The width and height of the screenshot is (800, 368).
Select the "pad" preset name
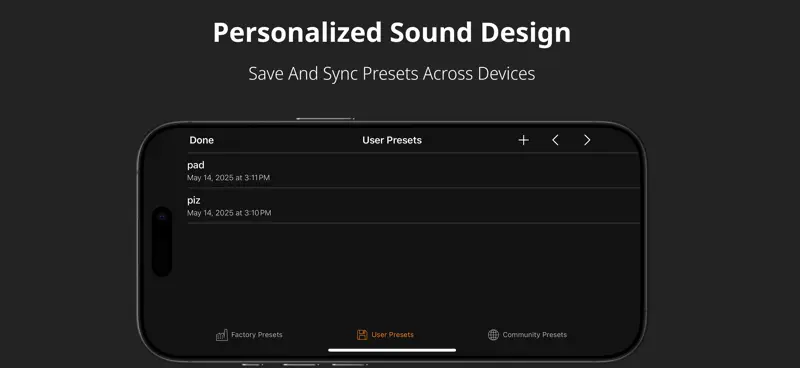click(196, 165)
